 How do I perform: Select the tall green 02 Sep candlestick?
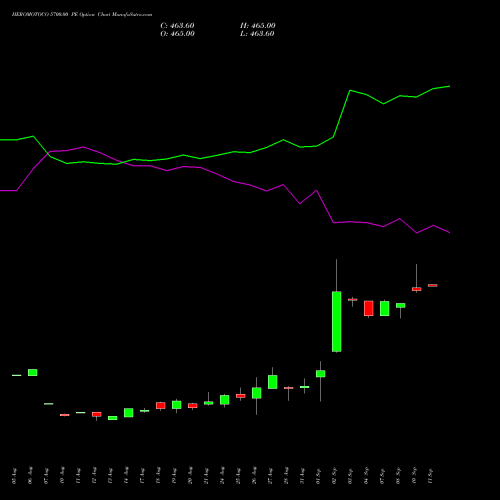click(x=336, y=322)
